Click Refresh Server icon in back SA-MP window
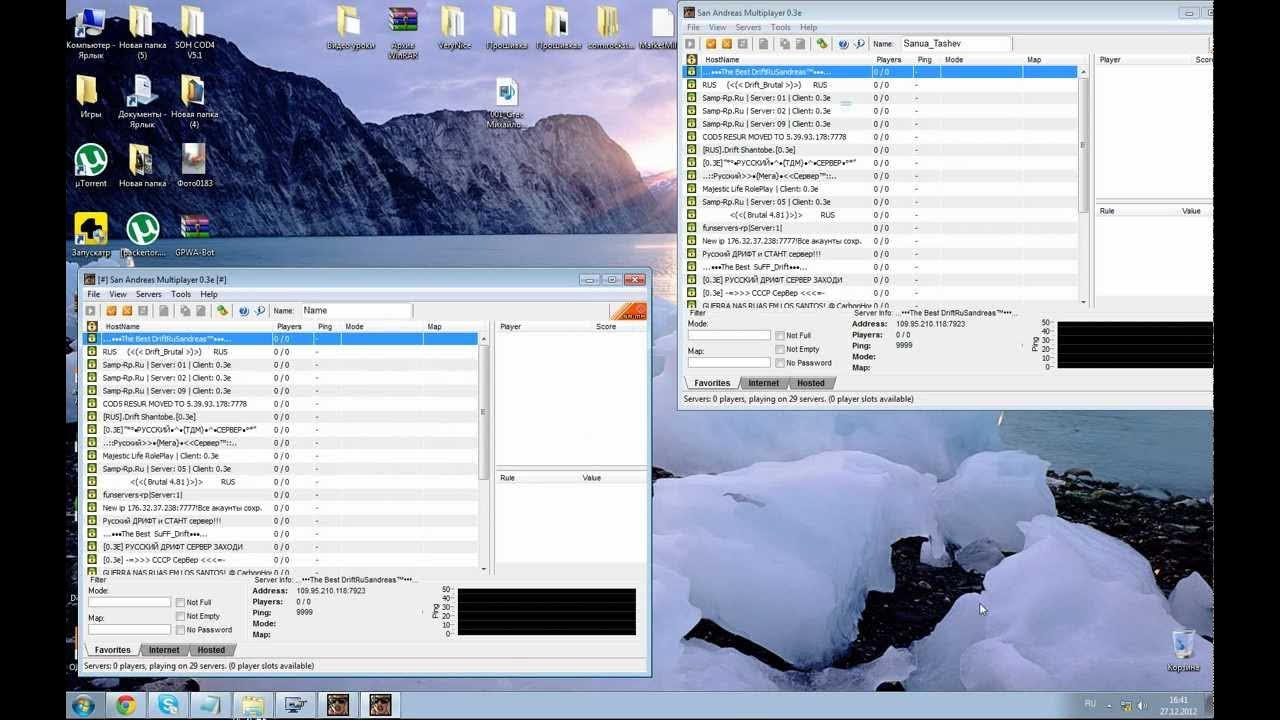The height and width of the screenshot is (720, 1280). (x=742, y=44)
